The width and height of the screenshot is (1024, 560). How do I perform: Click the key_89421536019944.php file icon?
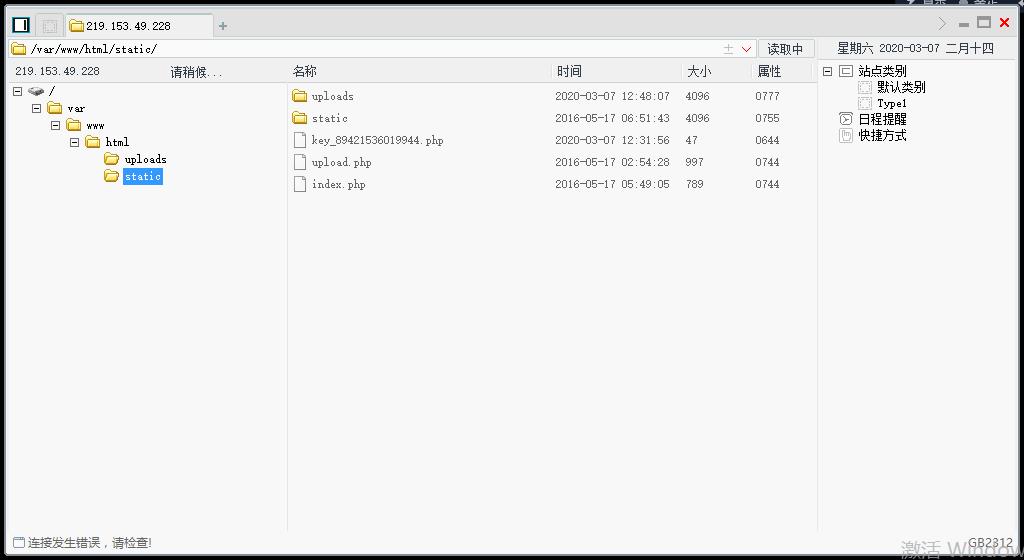[300, 140]
